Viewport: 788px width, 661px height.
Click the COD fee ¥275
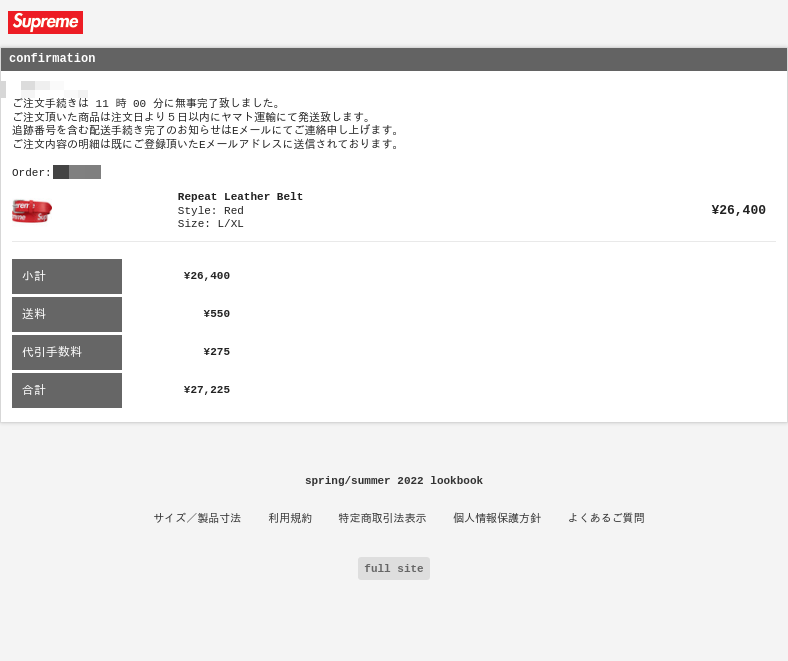click(x=217, y=352)
